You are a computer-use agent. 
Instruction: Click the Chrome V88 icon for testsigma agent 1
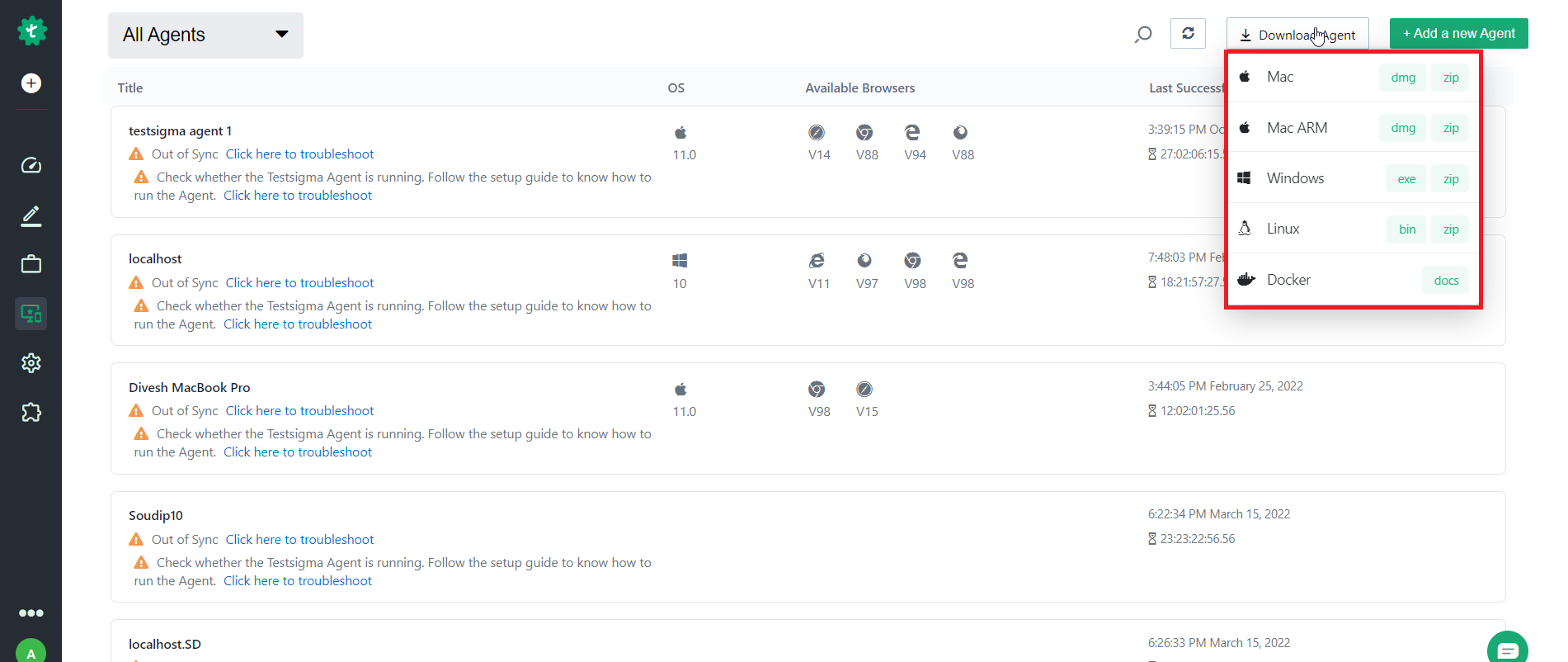(864, 133)
